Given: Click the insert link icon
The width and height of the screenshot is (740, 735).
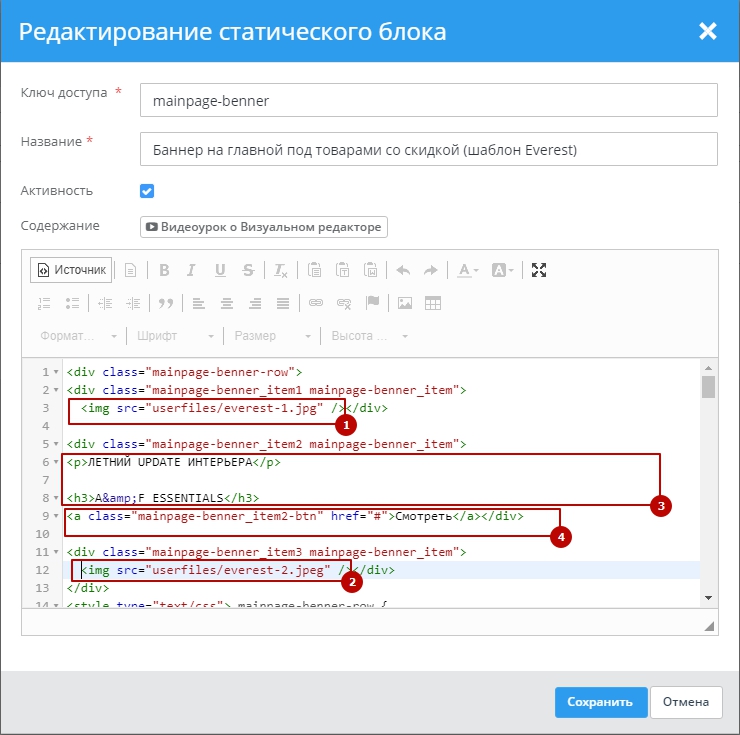Looking at the screenshot, I should 315,302.
